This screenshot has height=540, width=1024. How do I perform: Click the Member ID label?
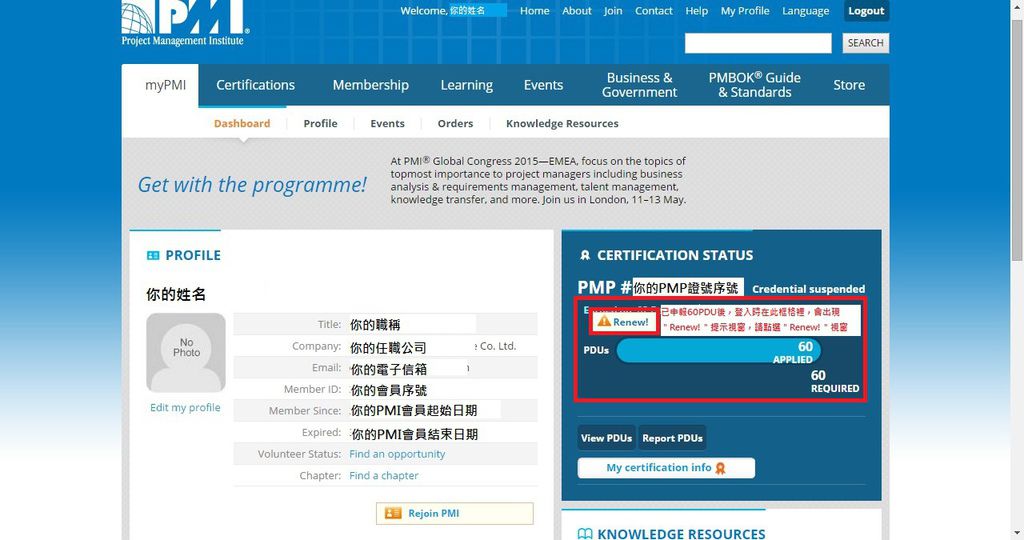click(312, 389)
